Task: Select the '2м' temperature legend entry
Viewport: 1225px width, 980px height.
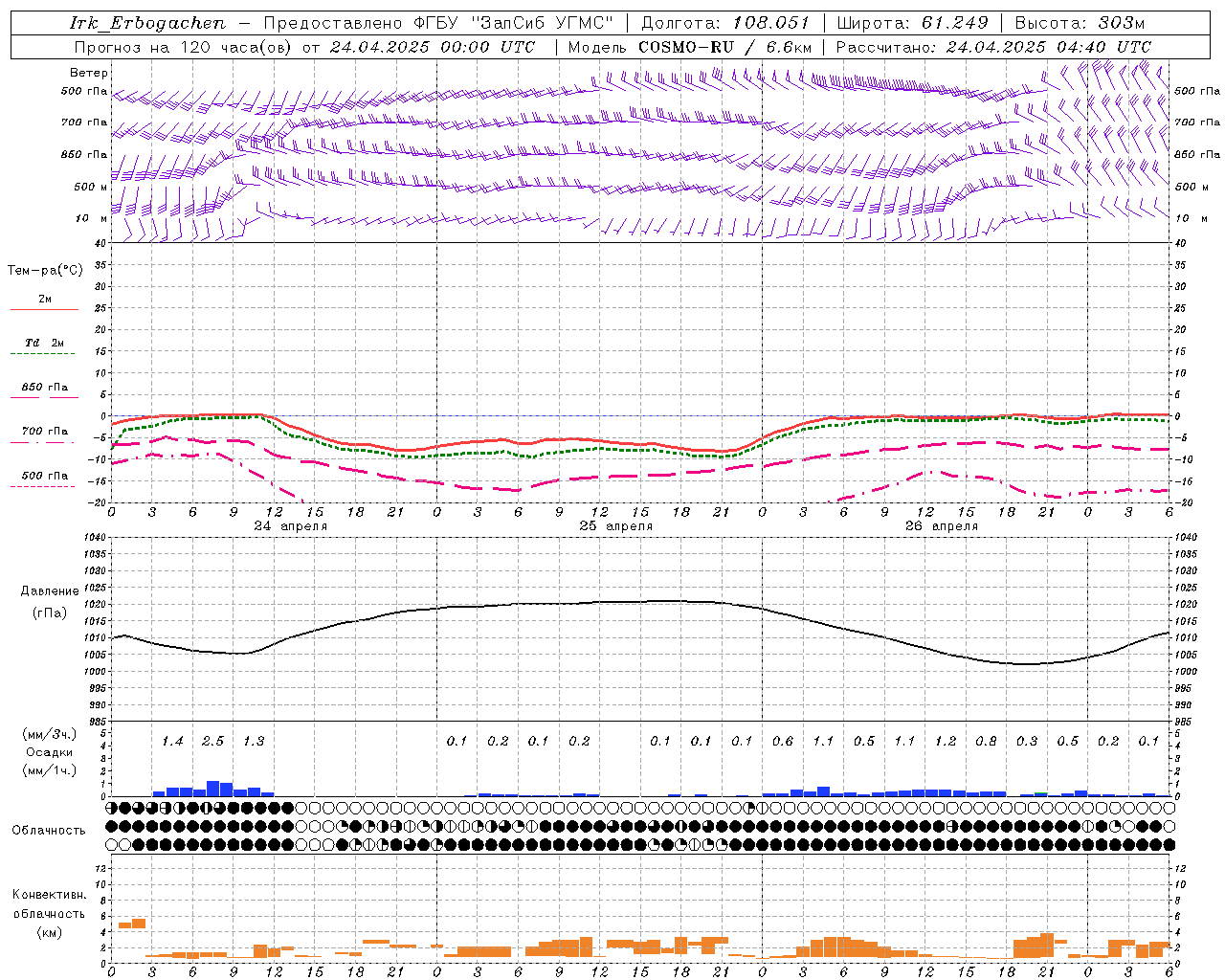Action: tap(45, 300)
